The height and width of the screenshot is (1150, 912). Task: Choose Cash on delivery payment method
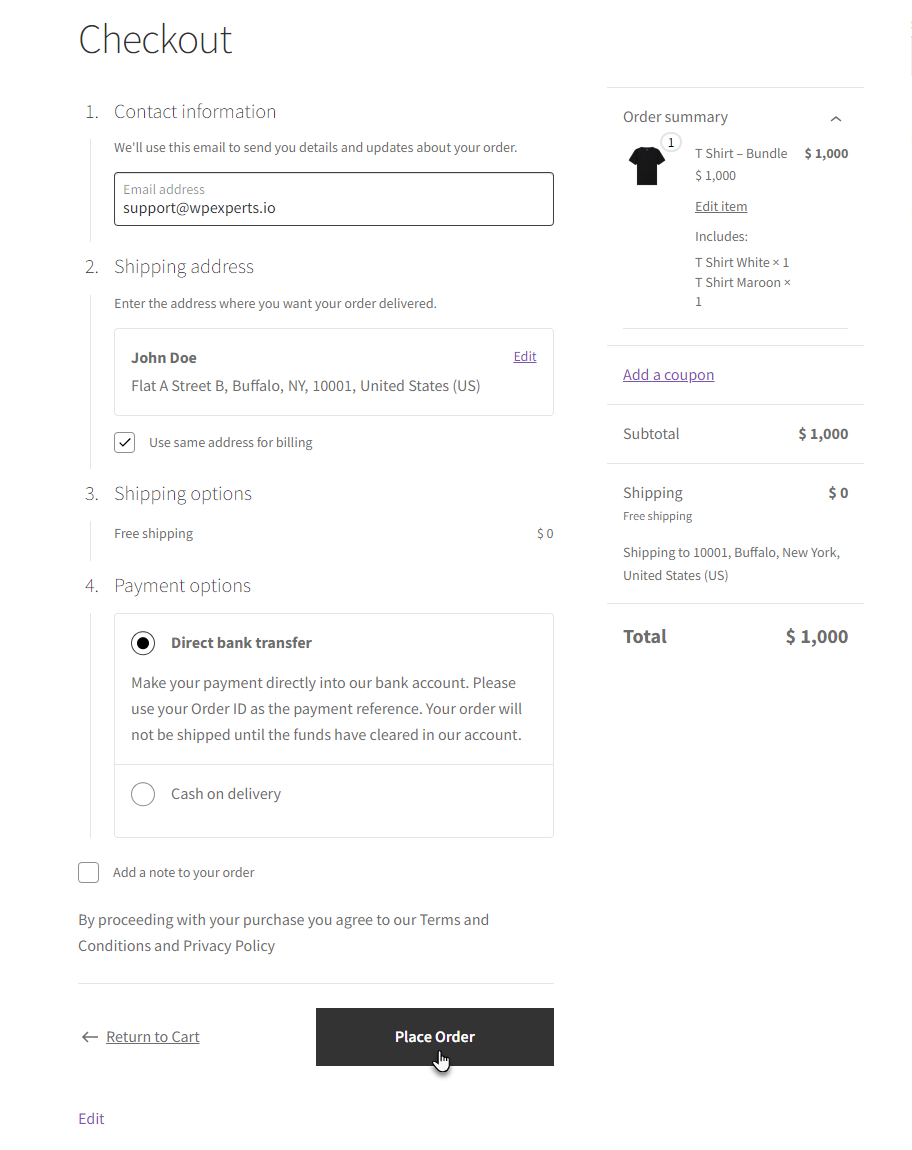click(143, 794)
